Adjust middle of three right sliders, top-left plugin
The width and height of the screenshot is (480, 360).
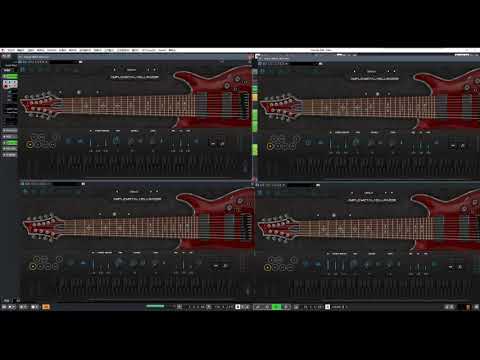point(180,143)
